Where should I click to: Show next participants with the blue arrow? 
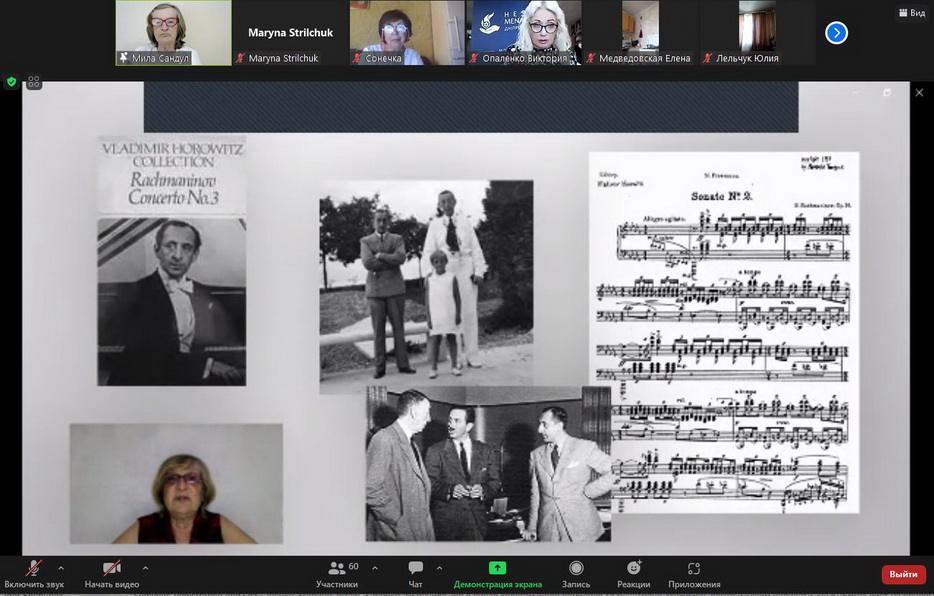(836, 33)
